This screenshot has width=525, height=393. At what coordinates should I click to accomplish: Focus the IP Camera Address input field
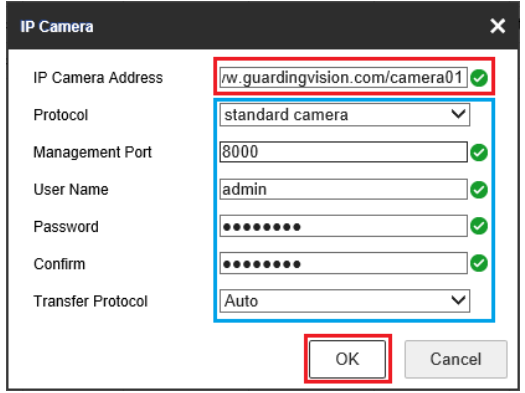[343, 77]
